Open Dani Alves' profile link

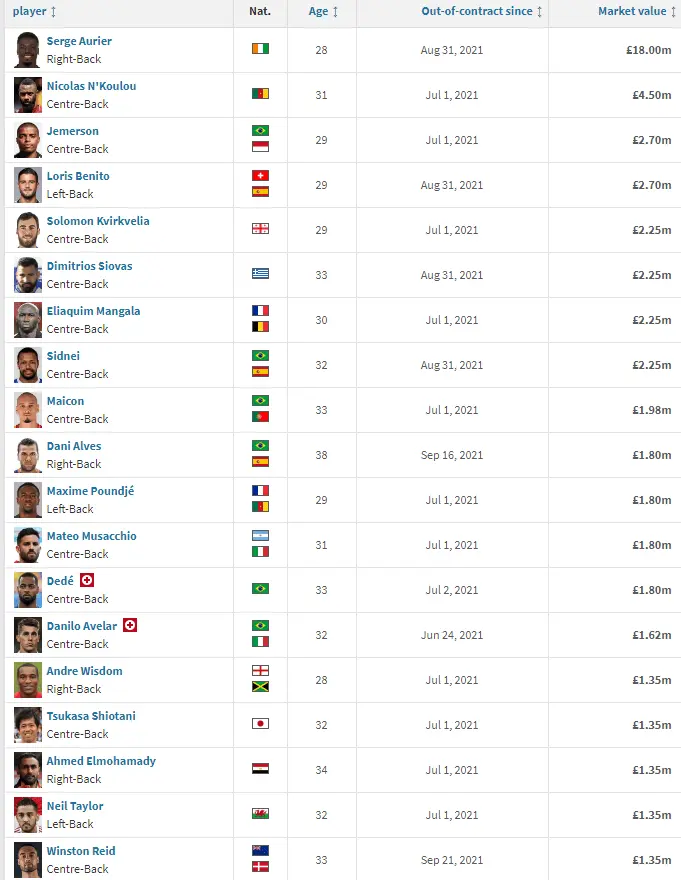click(74, 446)
